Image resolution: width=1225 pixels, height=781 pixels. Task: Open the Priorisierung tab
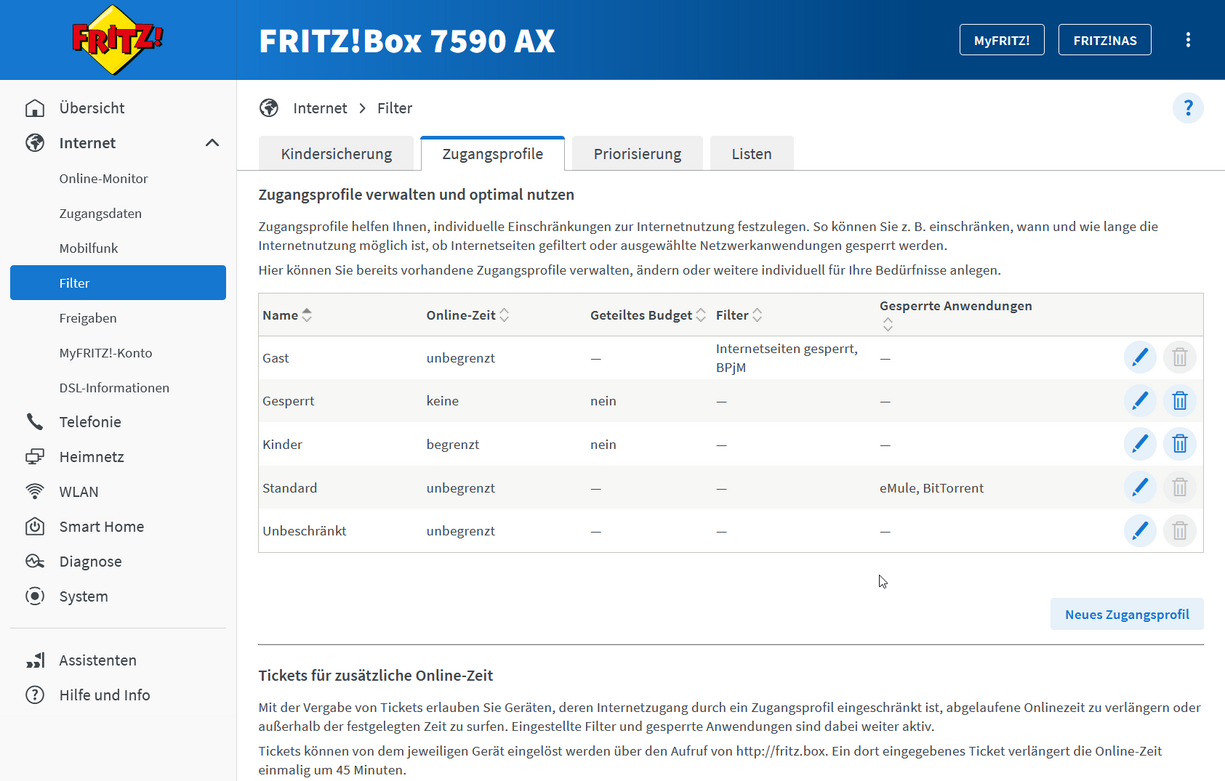637,154
